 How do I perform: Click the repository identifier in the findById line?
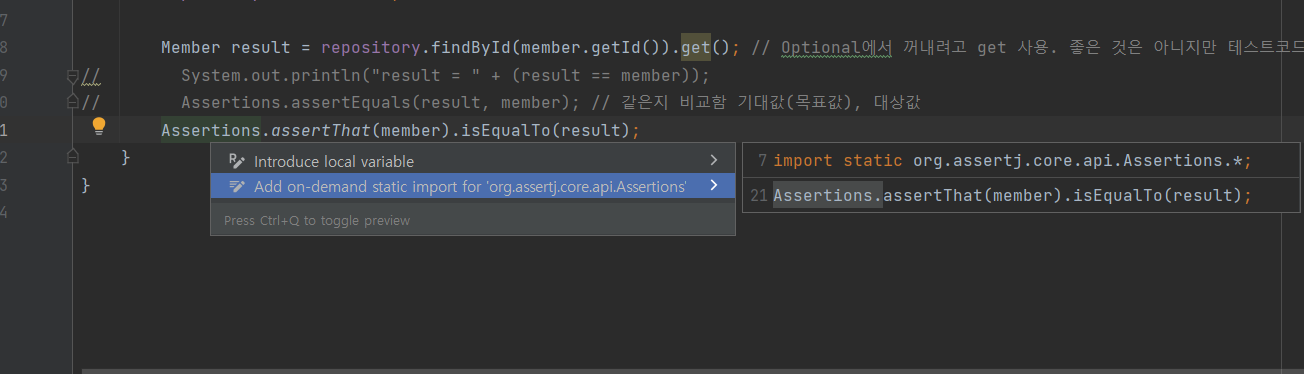[371, 48]
